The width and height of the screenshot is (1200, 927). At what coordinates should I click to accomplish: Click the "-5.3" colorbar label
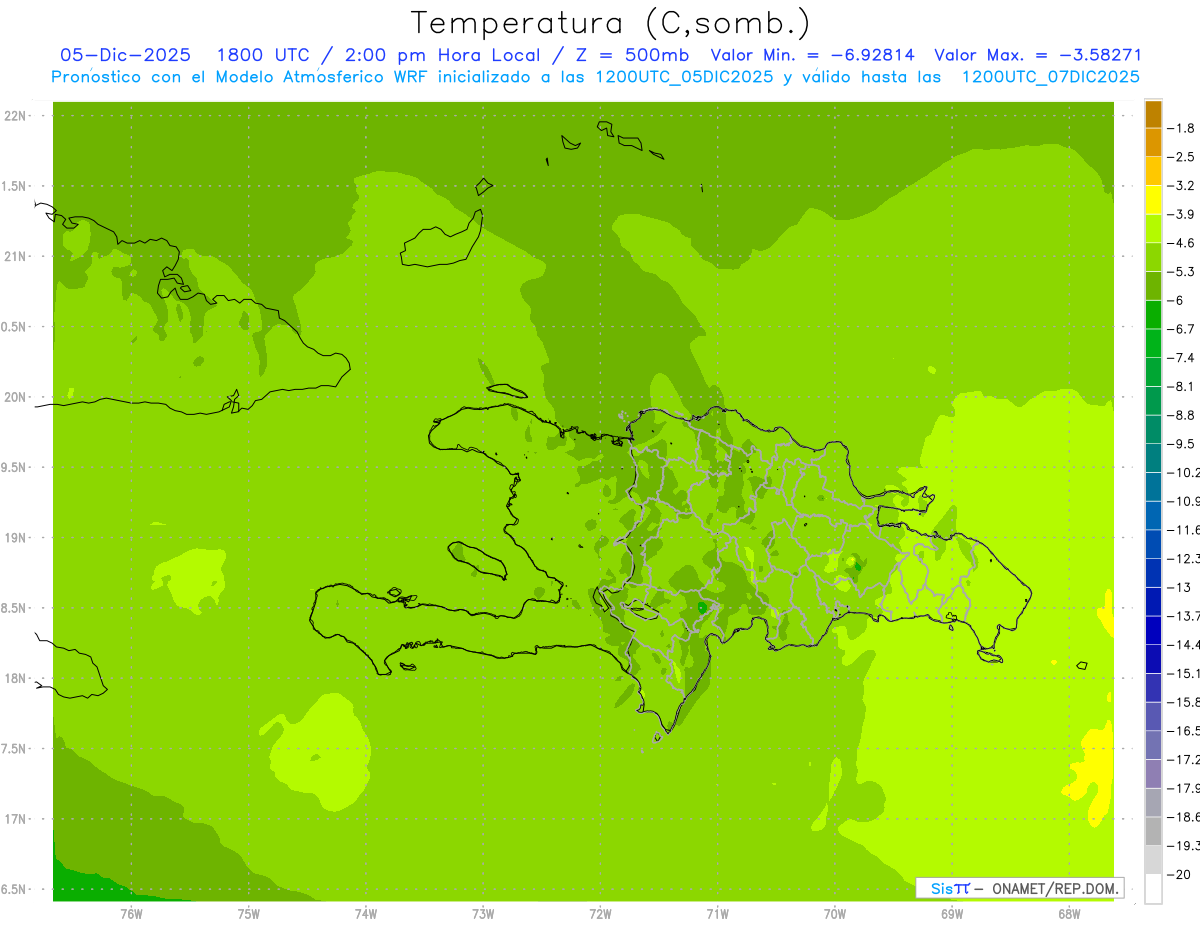click(1182, 272)
